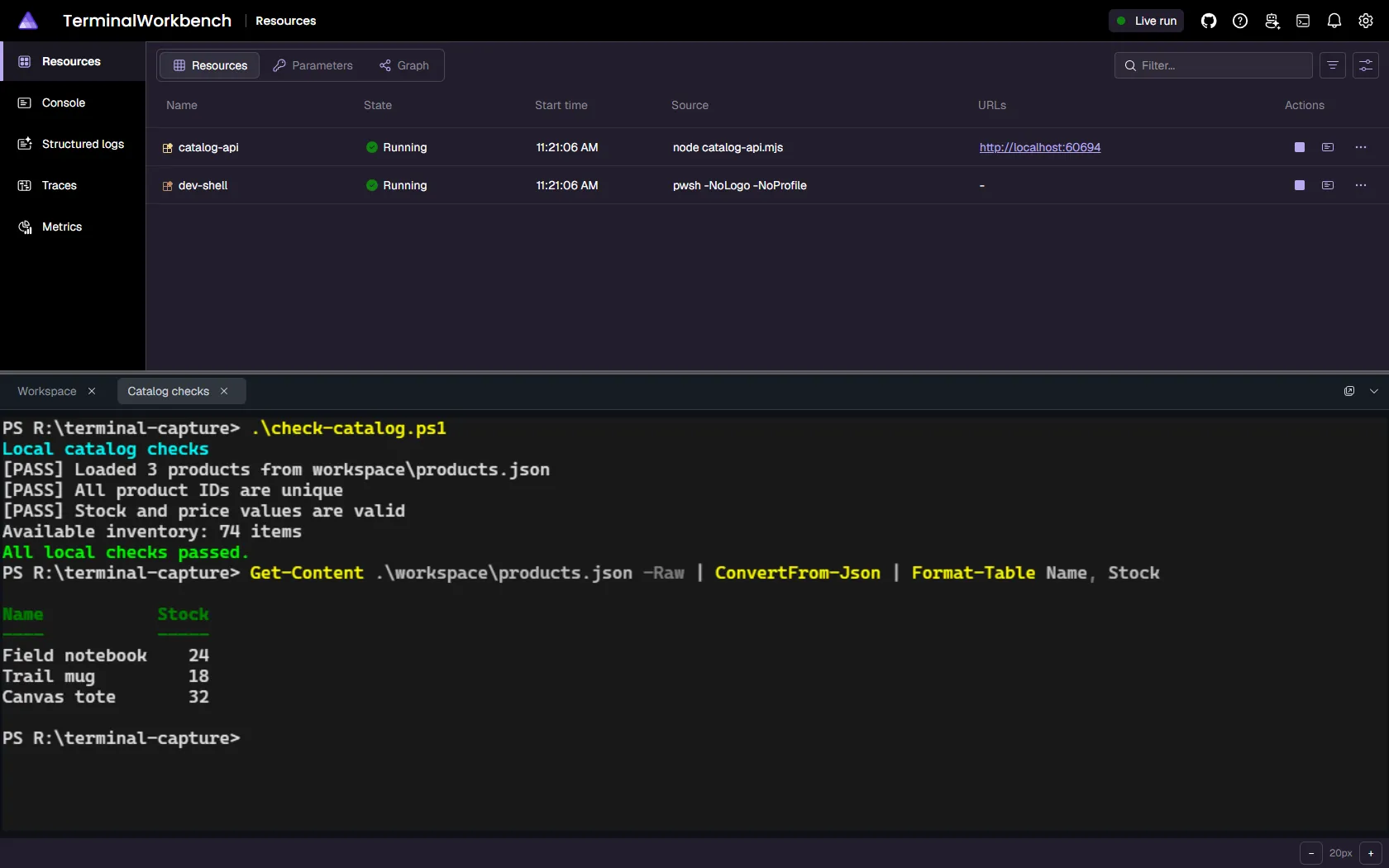Pop out the terminal panel

click(1349, 391)
